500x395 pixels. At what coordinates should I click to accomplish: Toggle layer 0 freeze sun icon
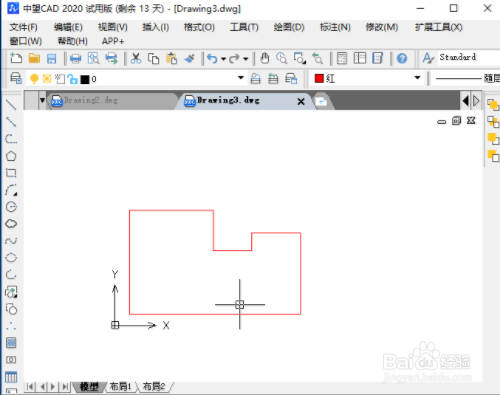[47, 79]
